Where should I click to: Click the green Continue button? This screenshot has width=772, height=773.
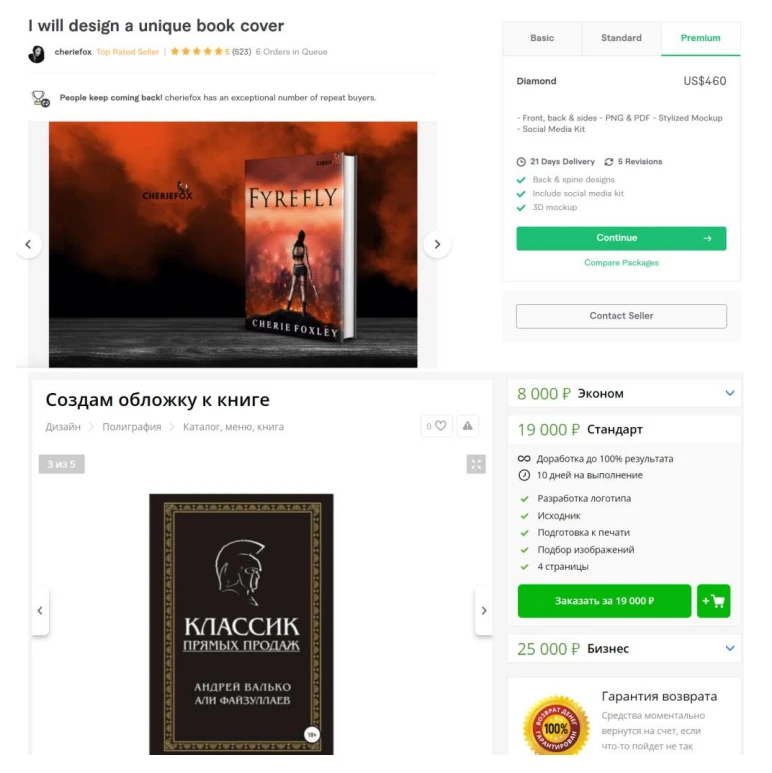pyautogui.click(x=621, y=238)
